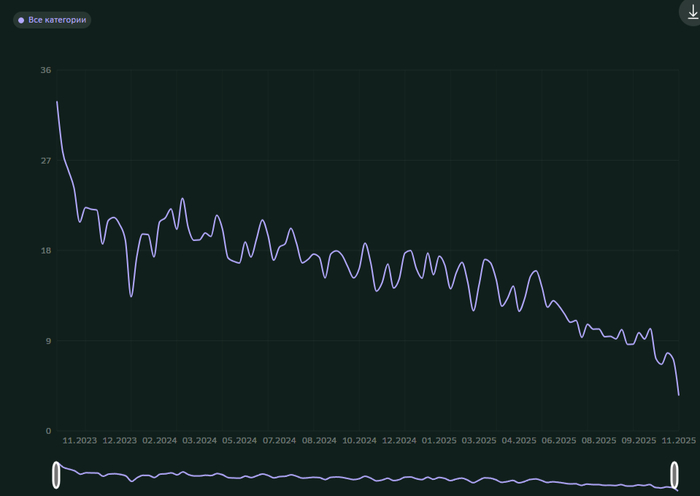
Task: Click the 27 y-axis label
Action: click(x=46, y=161)
